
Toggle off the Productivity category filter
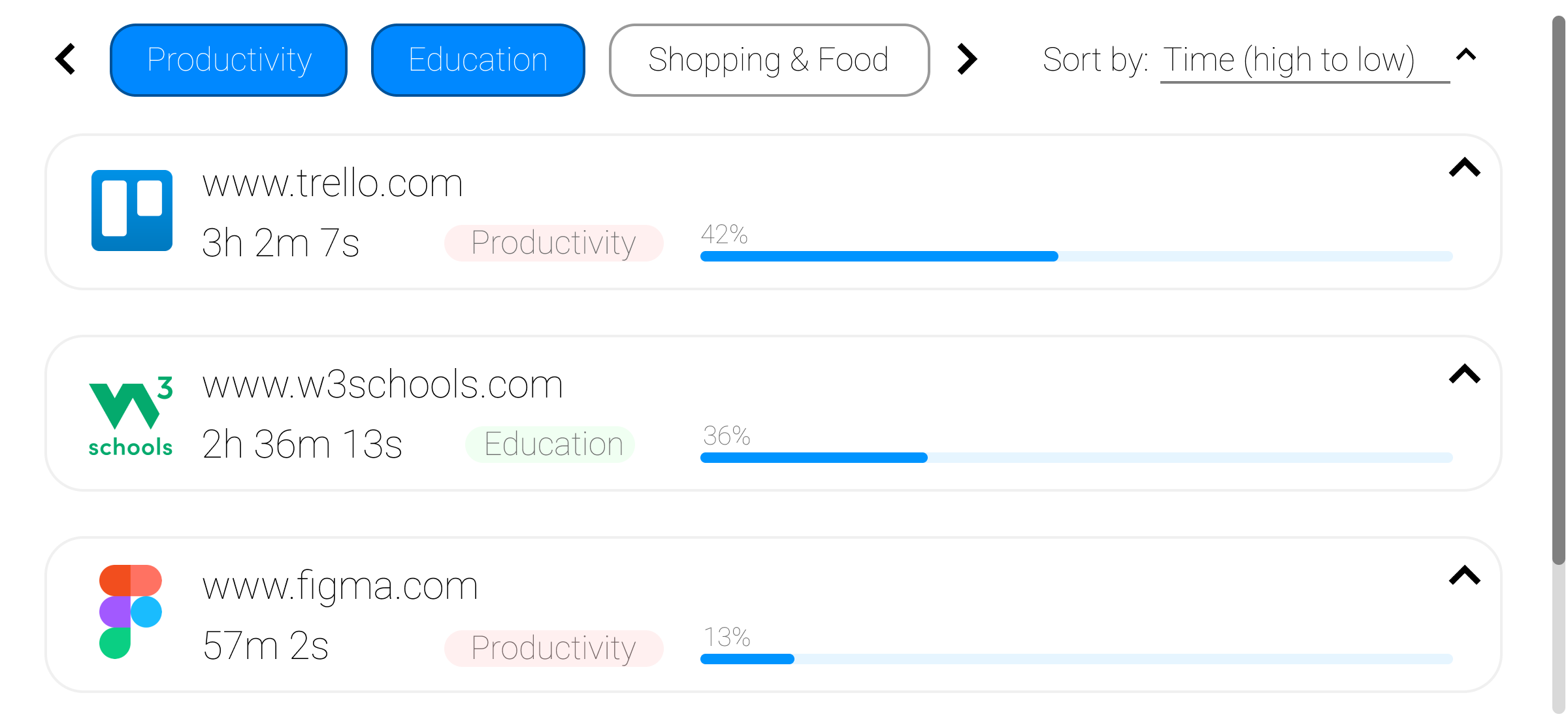(x=229, y=60)
